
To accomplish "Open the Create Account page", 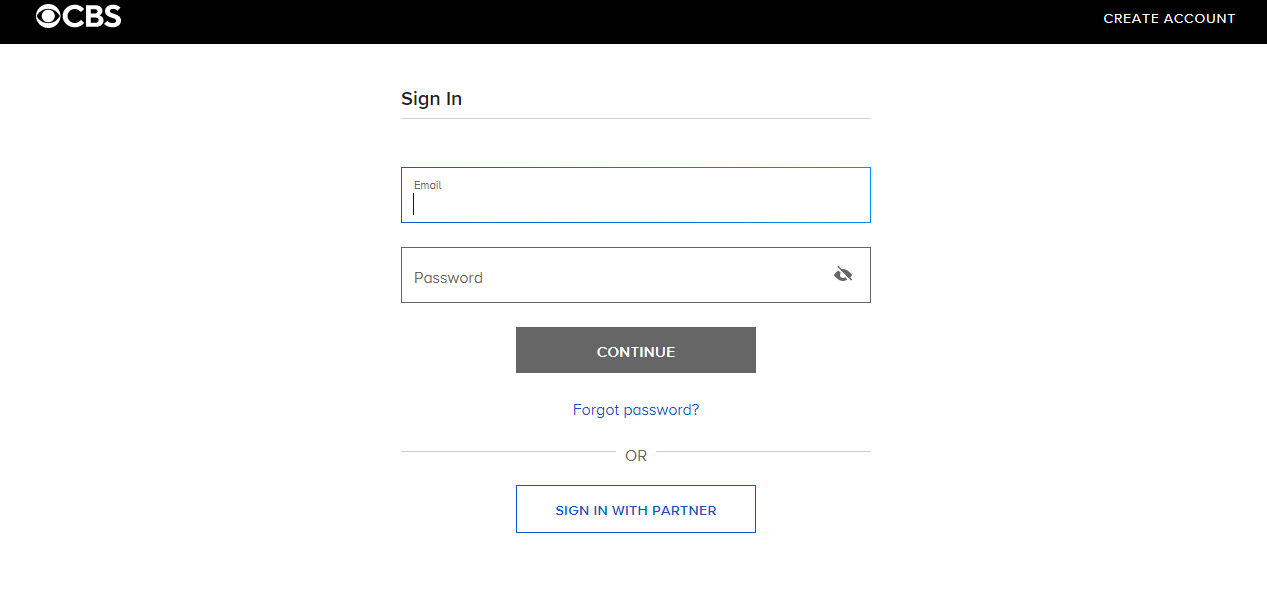I will [1169, 19].
